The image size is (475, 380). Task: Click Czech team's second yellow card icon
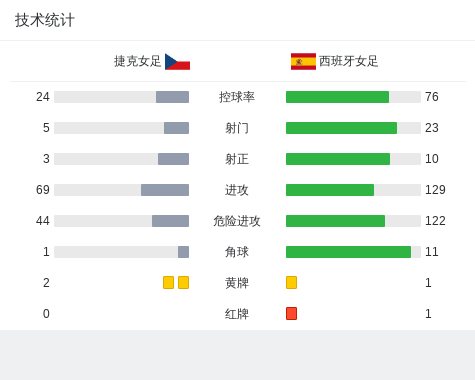(183, 283)
